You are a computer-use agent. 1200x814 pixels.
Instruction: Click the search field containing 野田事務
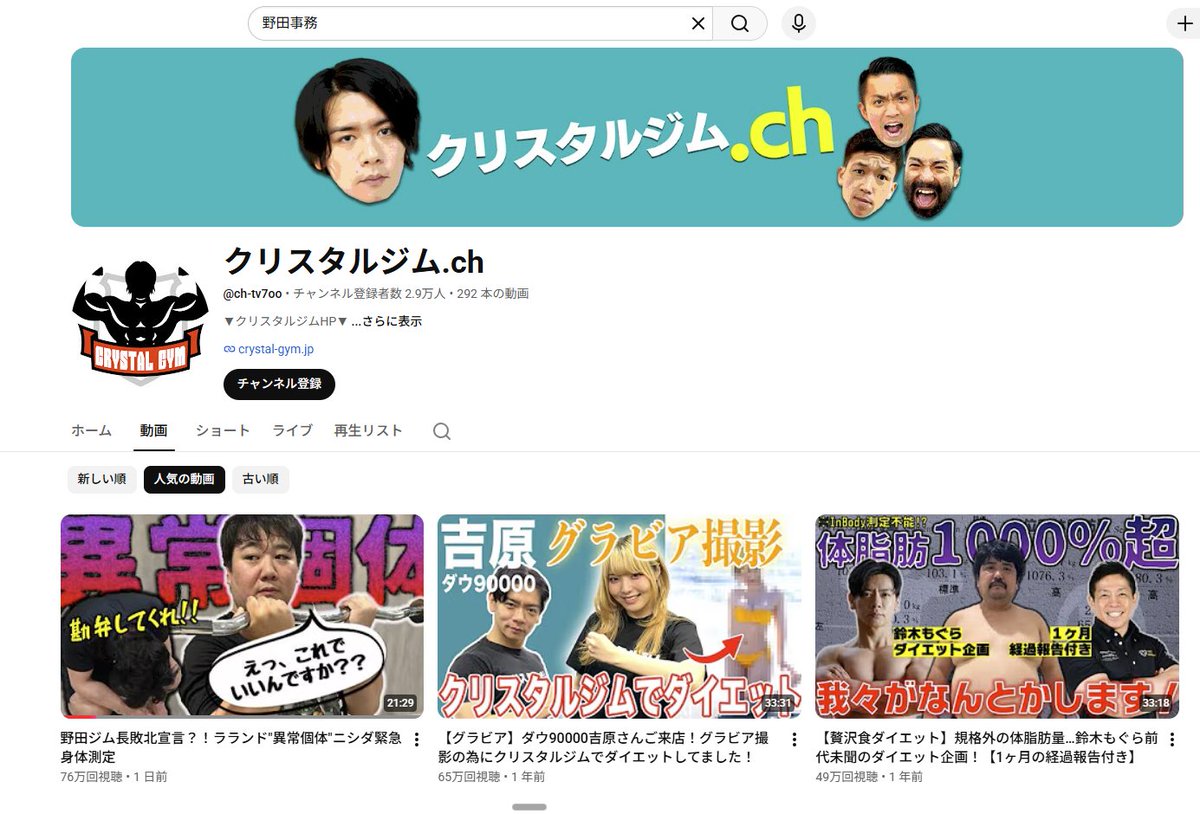click(x=480, y=24)
